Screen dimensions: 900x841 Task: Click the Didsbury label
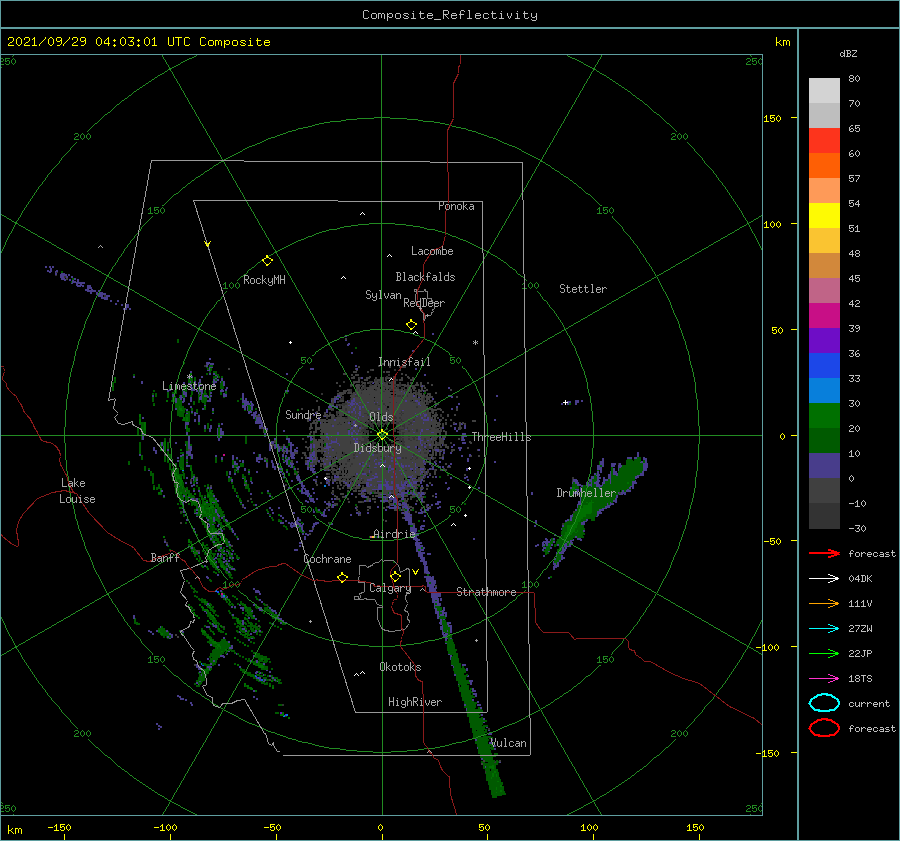(378, 448)
